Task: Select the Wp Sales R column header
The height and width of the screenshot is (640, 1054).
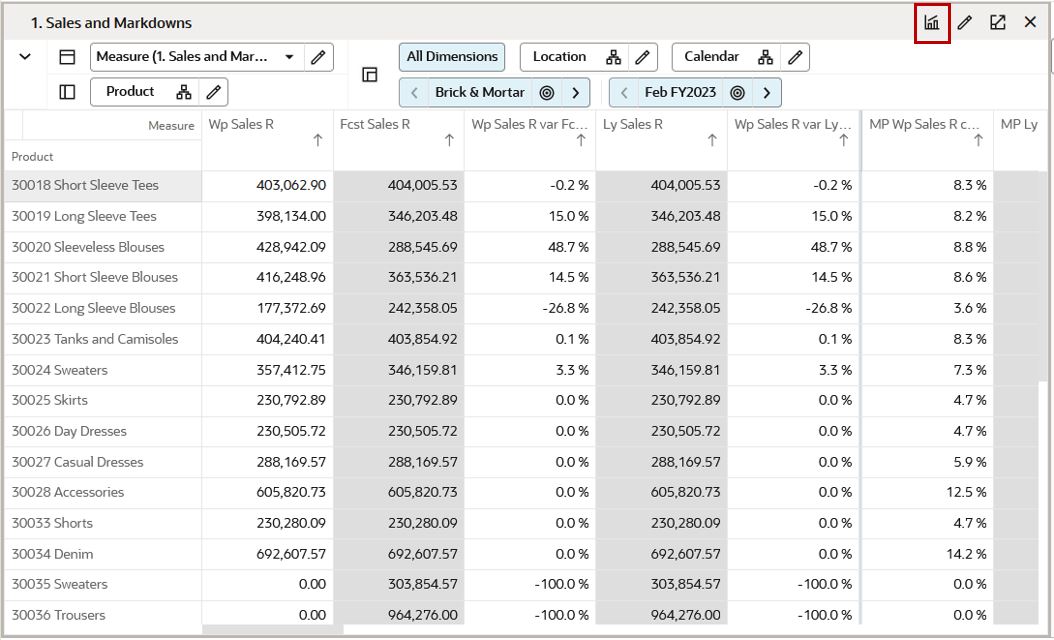Action: (x=268, y=141)
